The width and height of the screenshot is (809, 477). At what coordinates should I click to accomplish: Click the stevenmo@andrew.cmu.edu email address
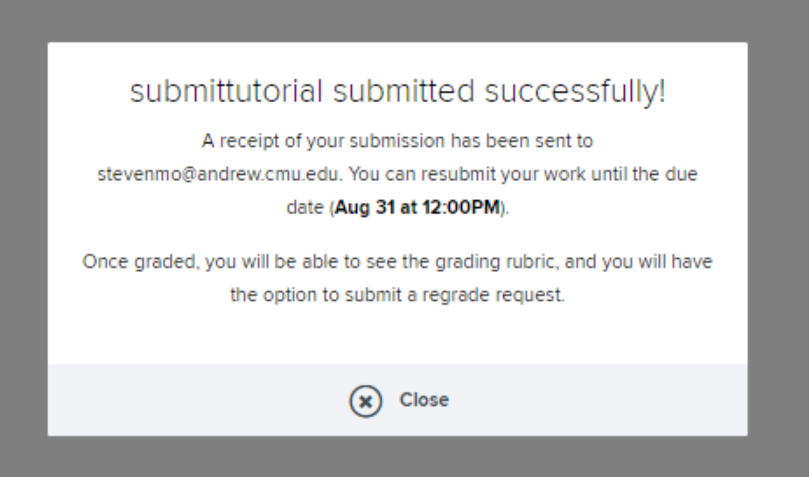pos(219,174)
